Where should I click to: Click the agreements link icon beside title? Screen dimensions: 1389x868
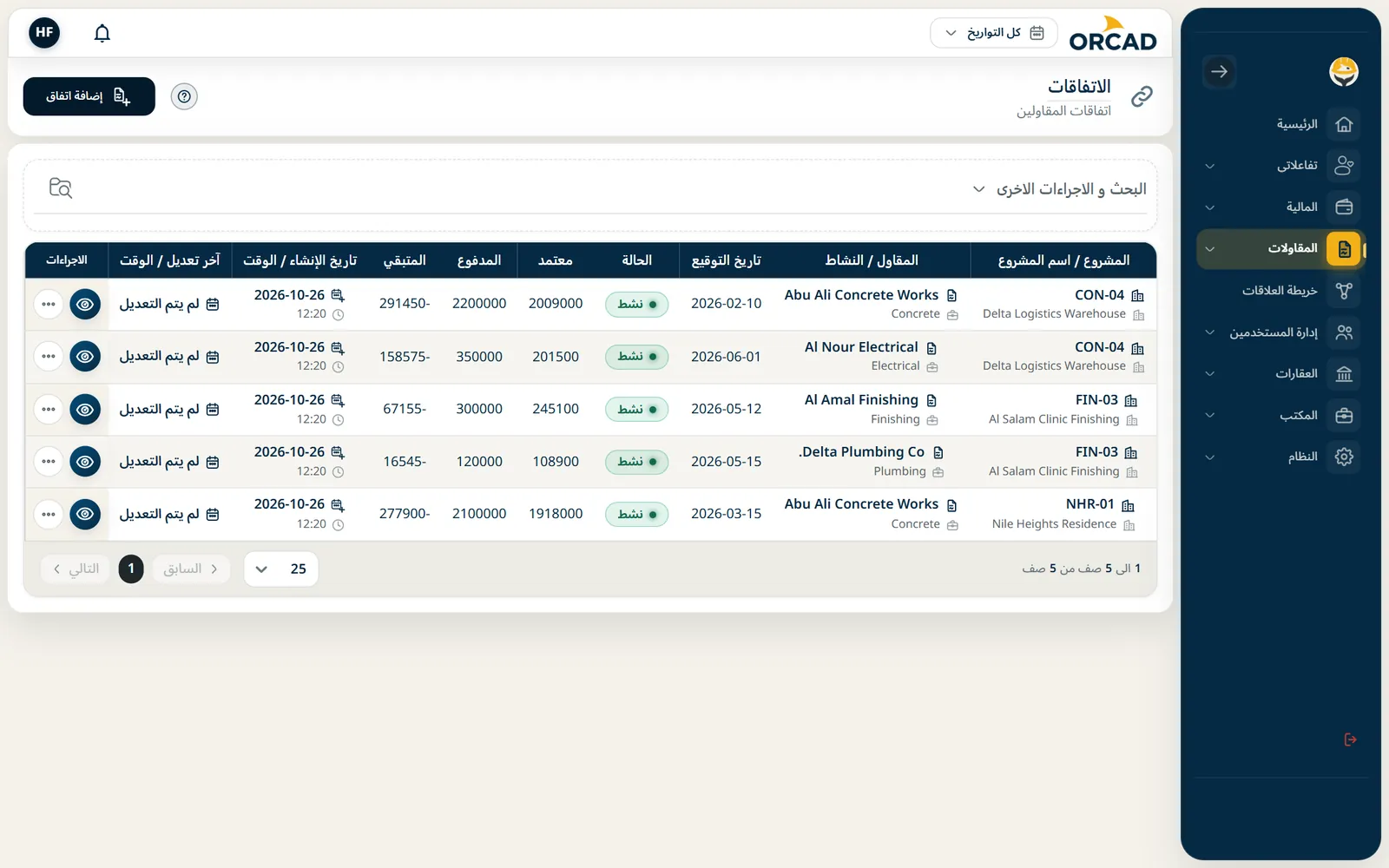coord(1142,96)
